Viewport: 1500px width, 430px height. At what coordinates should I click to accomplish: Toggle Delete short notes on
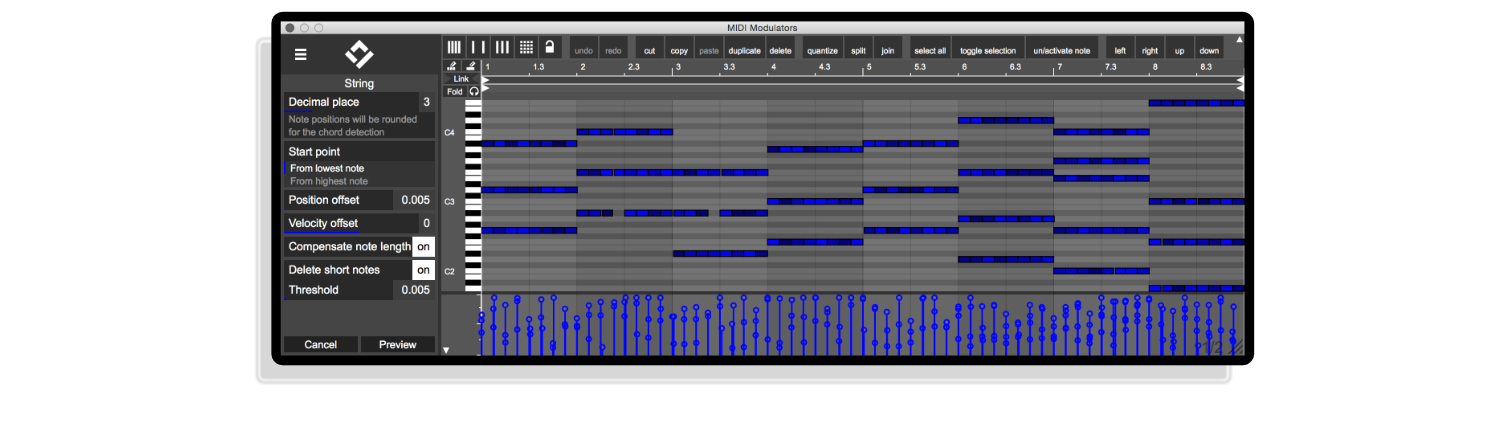click(x=423, y=270)
